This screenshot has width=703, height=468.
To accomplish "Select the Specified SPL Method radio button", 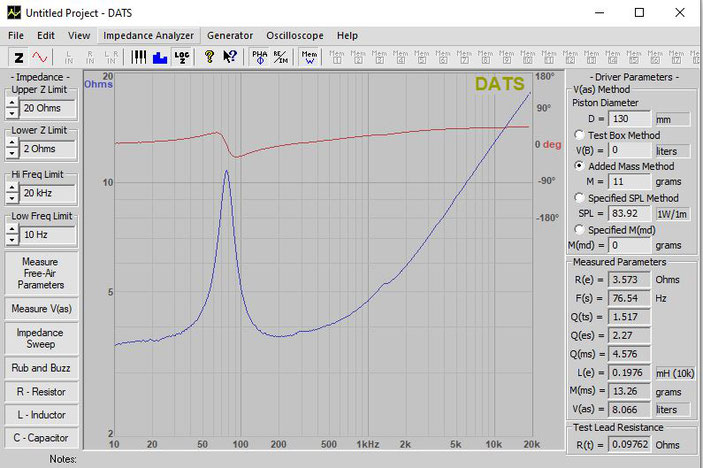I will (579, 198).
